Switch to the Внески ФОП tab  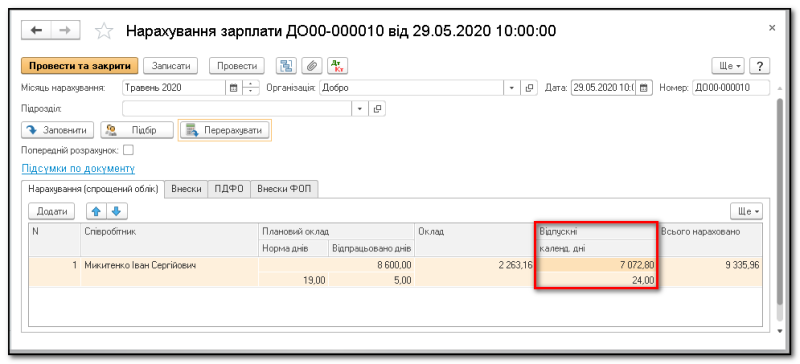tap(284, 189)
